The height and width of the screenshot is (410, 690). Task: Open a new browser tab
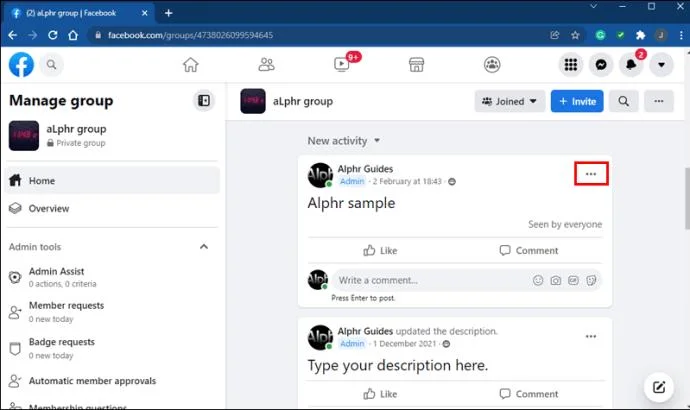[x=169, y=13]
